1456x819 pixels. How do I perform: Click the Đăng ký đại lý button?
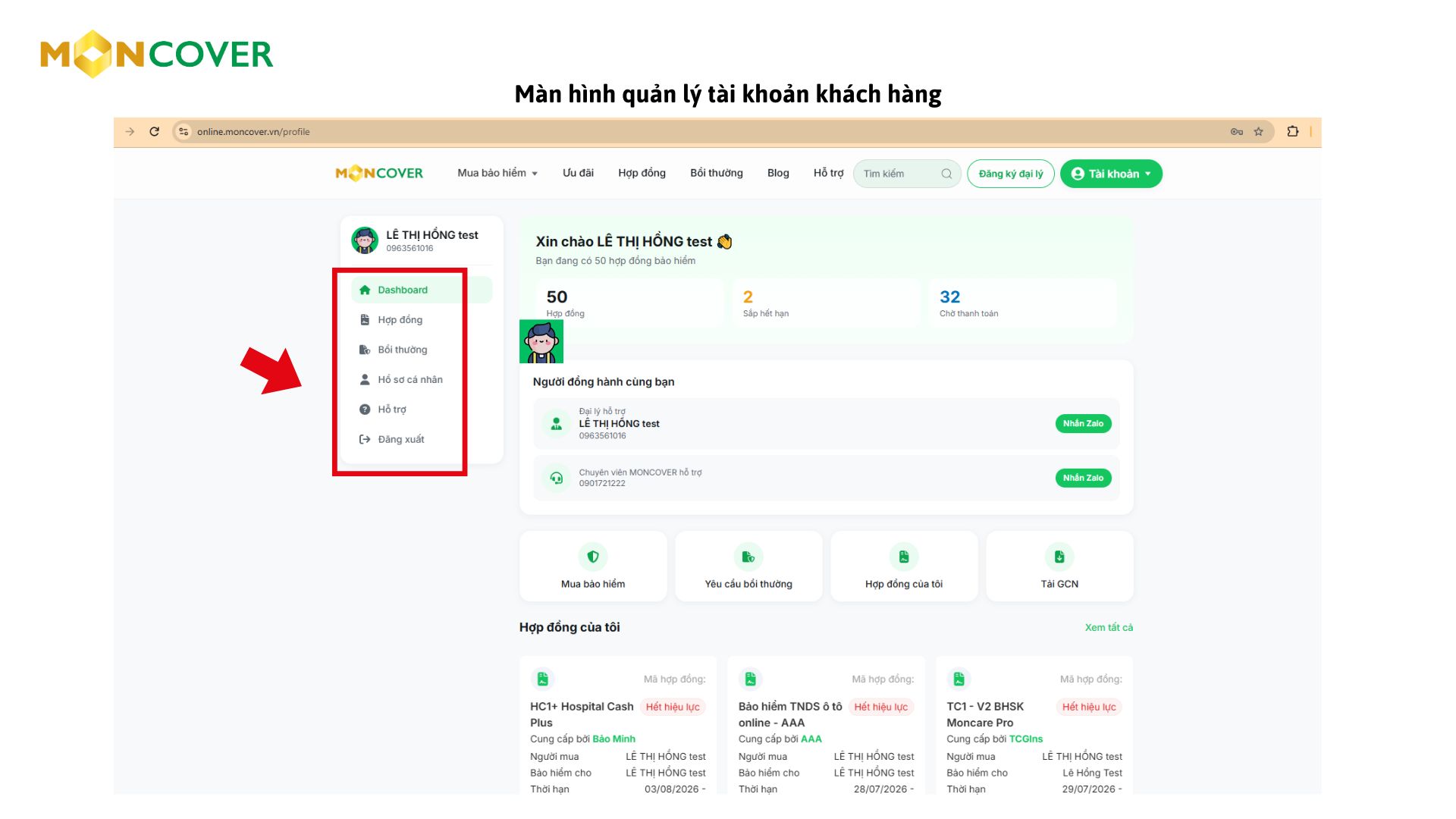(1011, 174)
